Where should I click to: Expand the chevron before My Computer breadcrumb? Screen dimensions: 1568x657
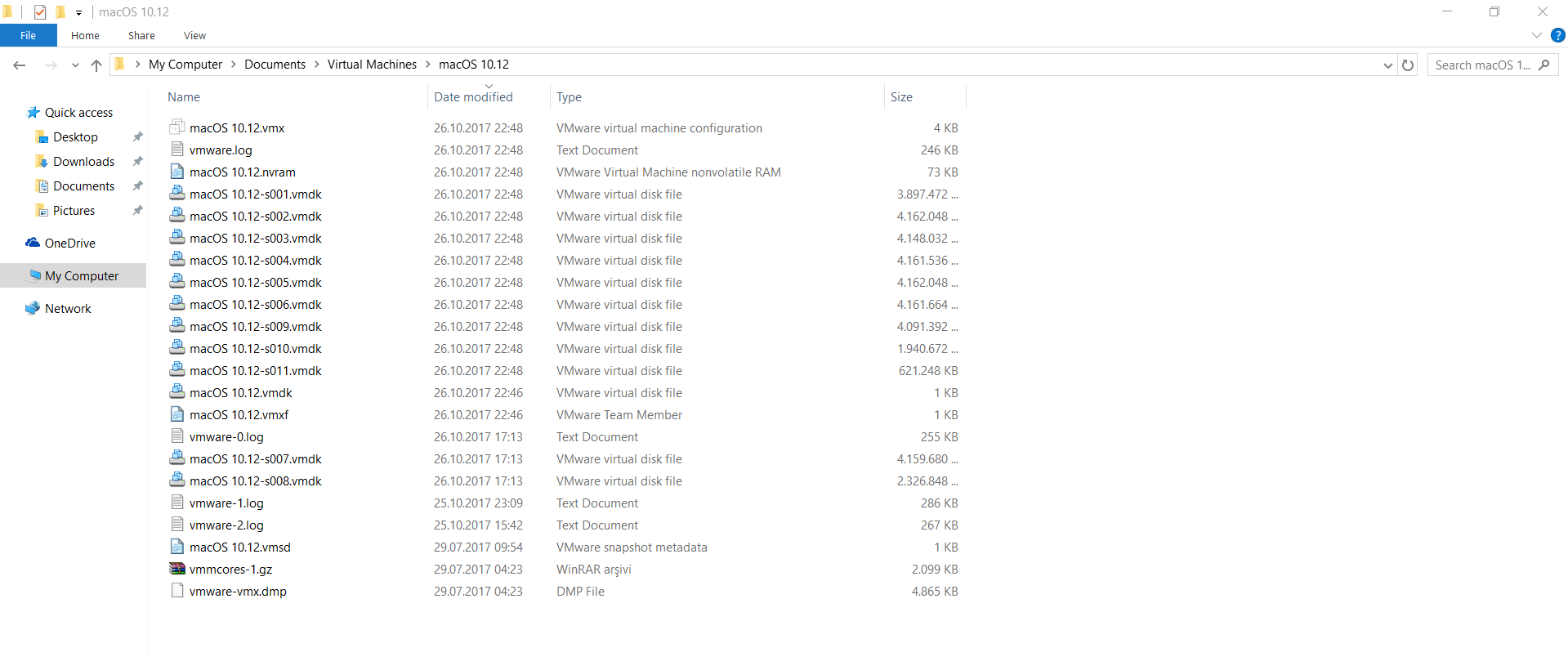coord(137,65)
